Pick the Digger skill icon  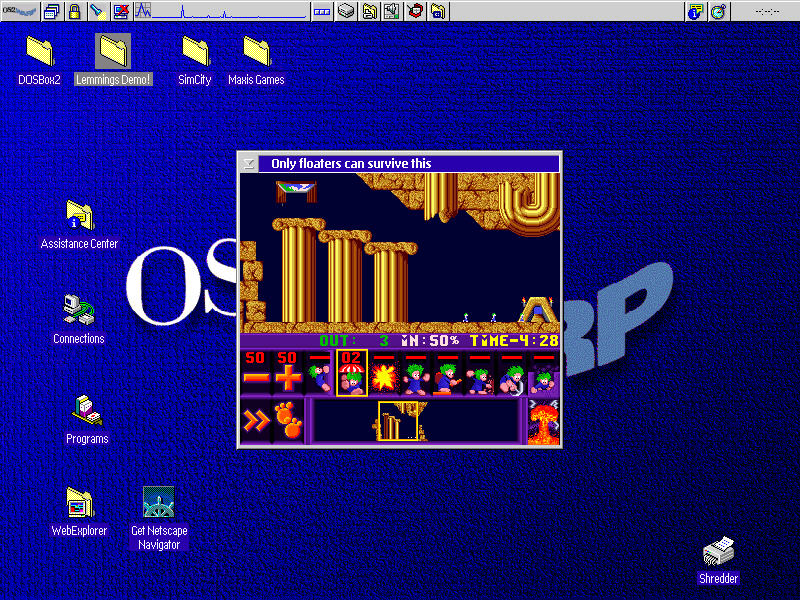pyautogui.click(x=543, y=373)
